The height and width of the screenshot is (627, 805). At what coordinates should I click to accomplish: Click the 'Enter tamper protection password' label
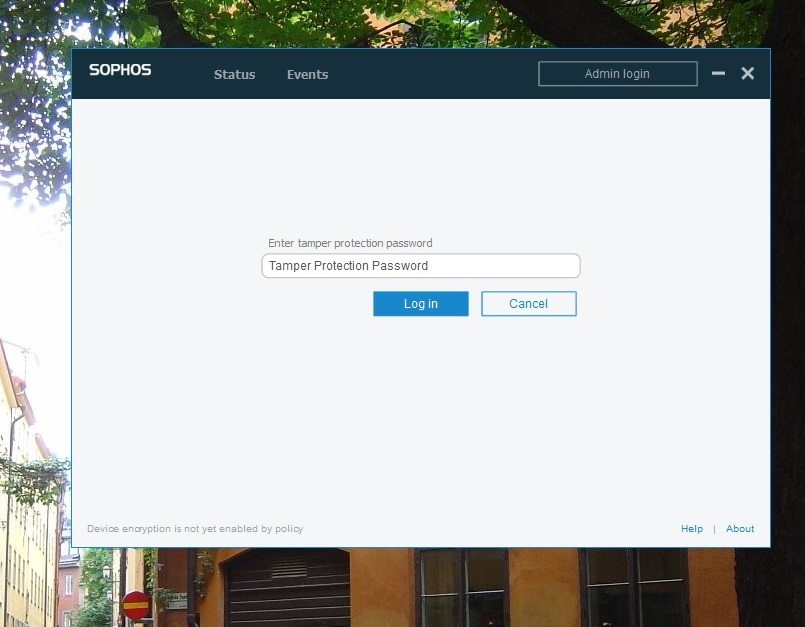click(350, 243)
